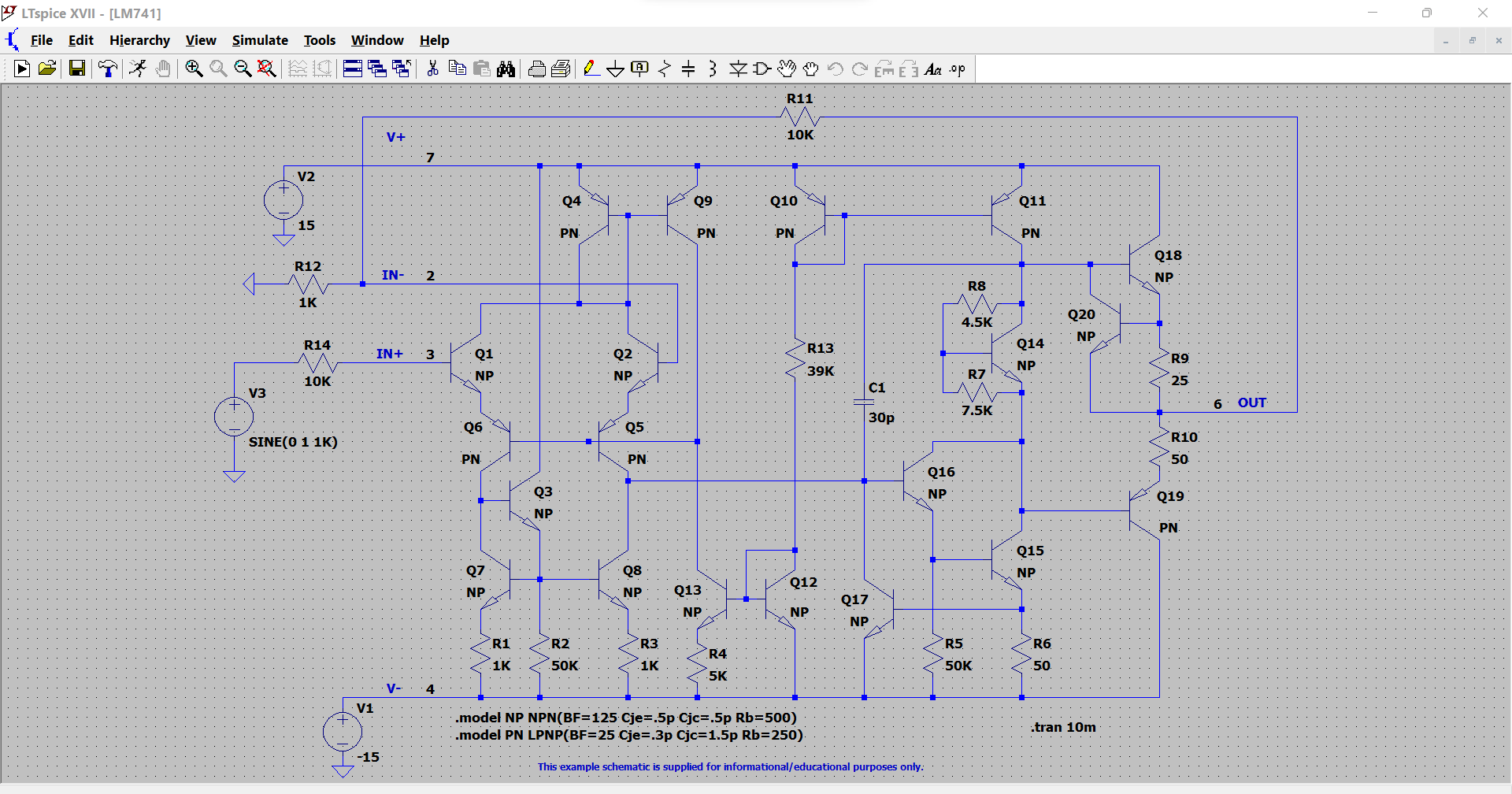Select capacitor C1 symbol
The image size is (1512, 794).
(x=864, y=402)
